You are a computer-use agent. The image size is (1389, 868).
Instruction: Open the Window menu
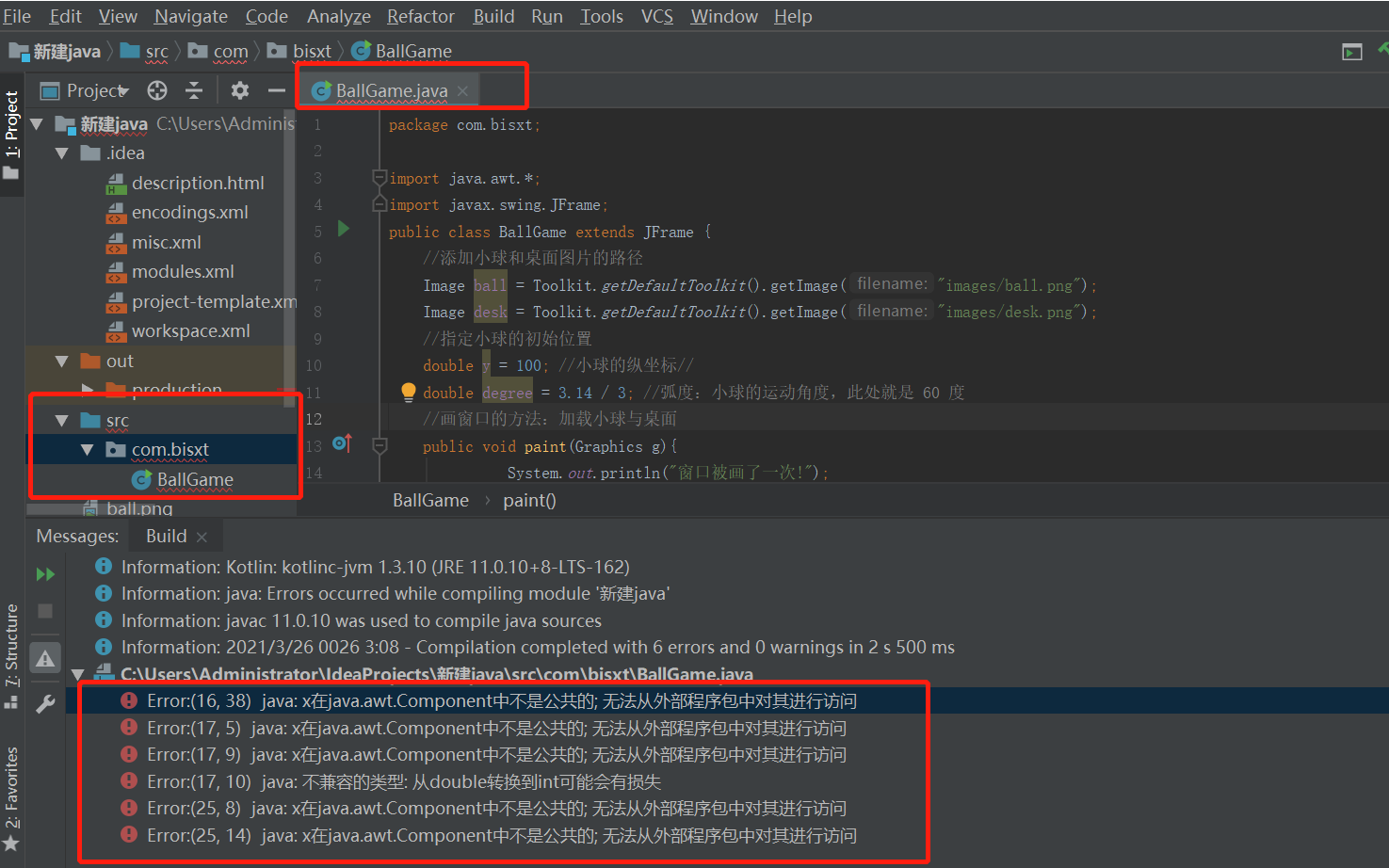pos(724,16)
